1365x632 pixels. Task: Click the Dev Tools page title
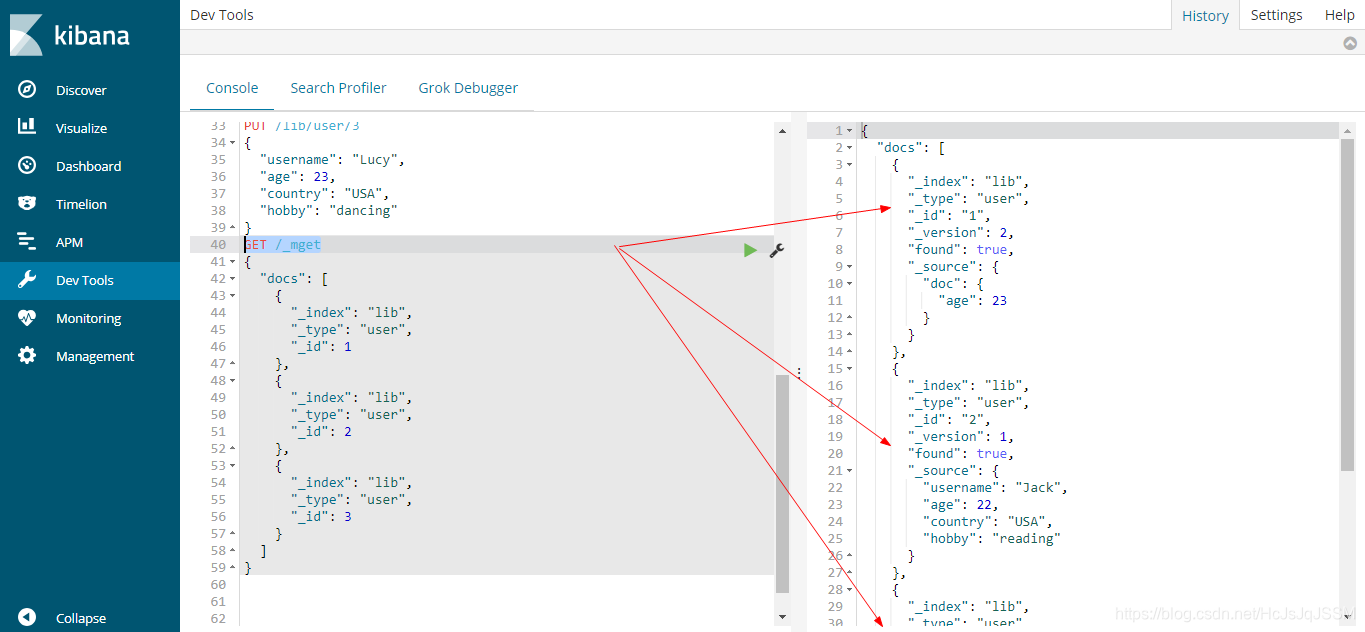tap(222, 15)
